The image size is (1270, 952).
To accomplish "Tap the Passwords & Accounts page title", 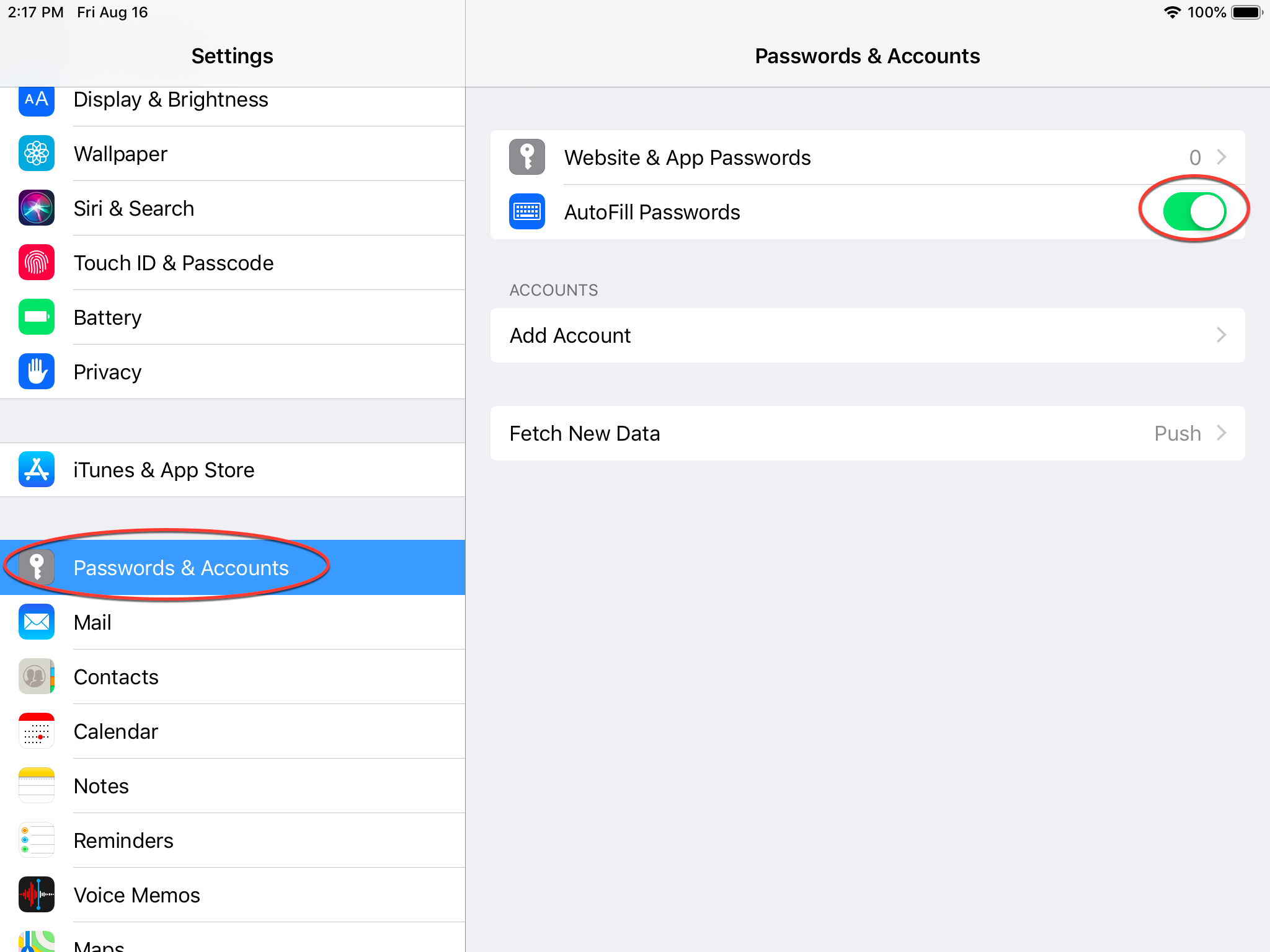I will (x=867, y=56).
